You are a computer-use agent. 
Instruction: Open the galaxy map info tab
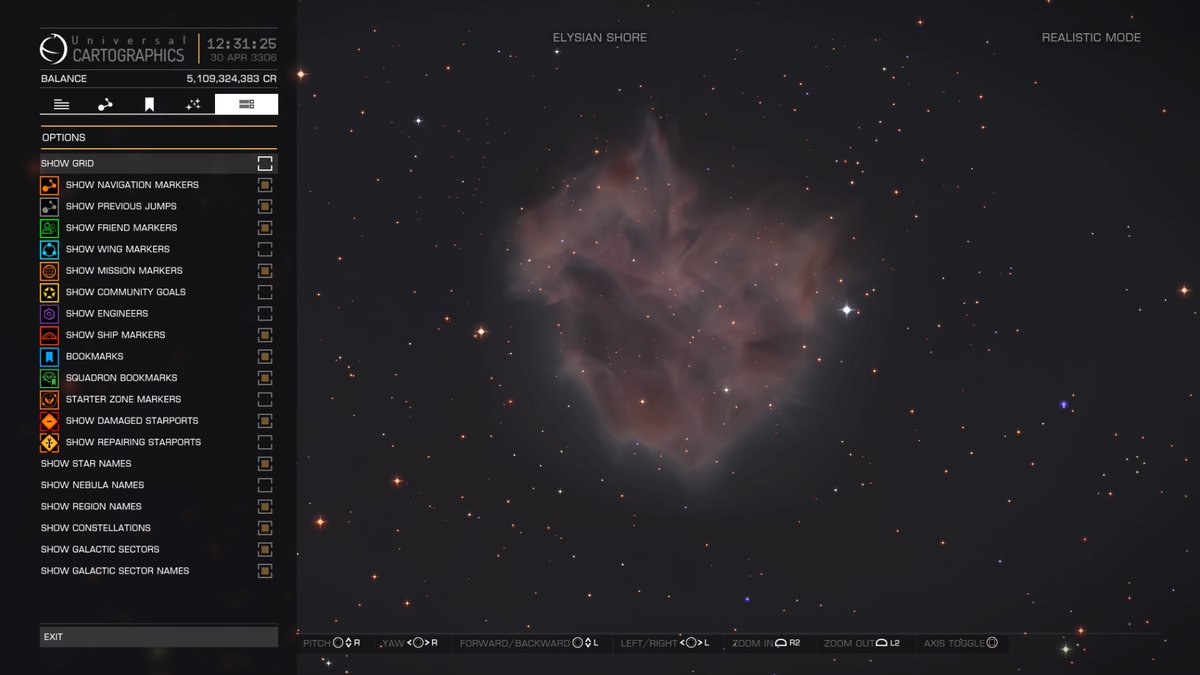point(62,104)
